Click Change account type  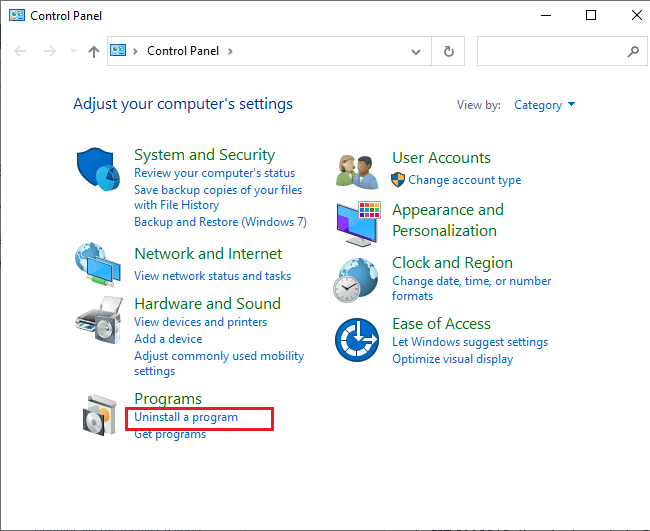coord(465,180)
